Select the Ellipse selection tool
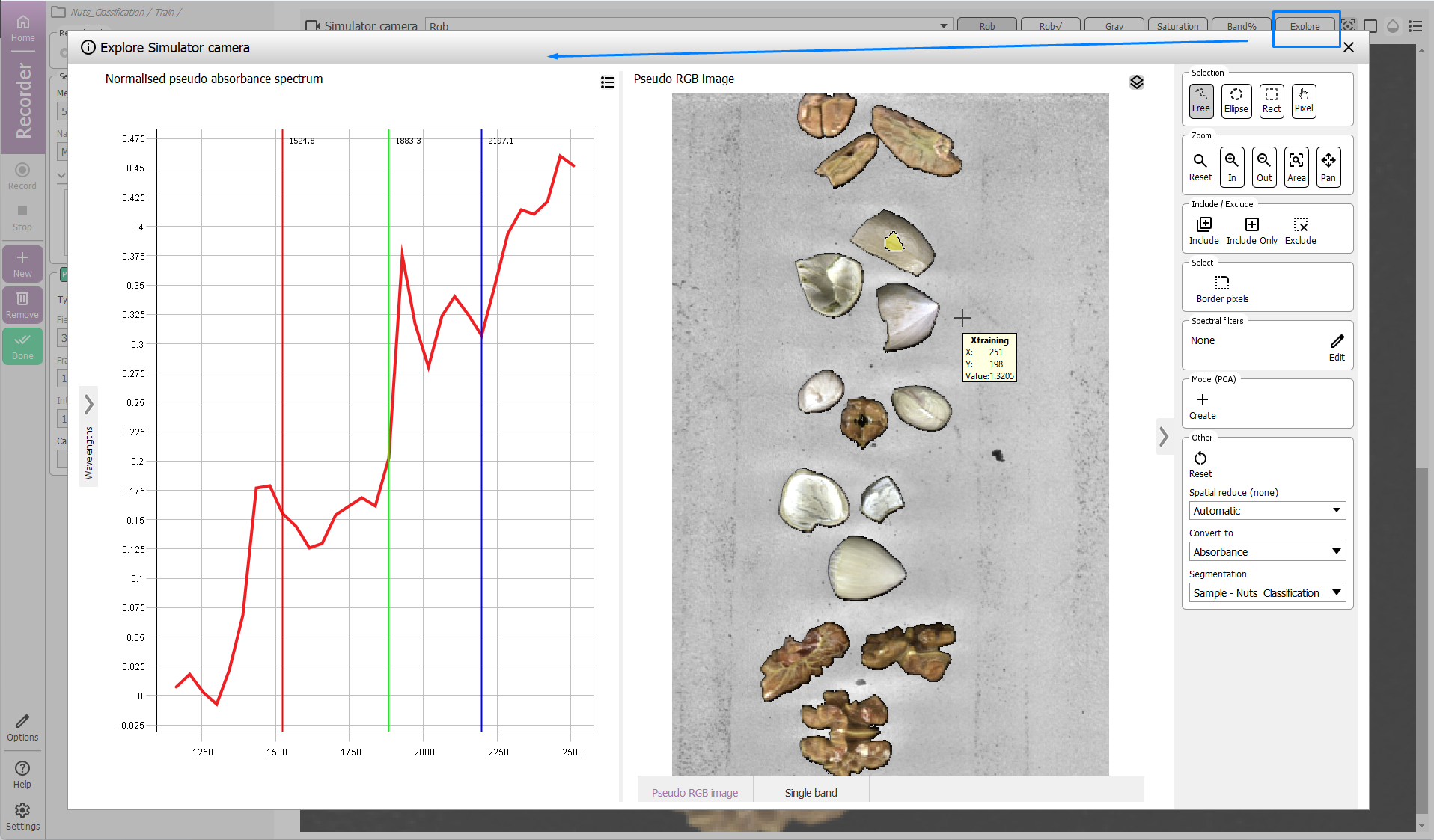1434x840 pixels. [x=1236, y=100]
